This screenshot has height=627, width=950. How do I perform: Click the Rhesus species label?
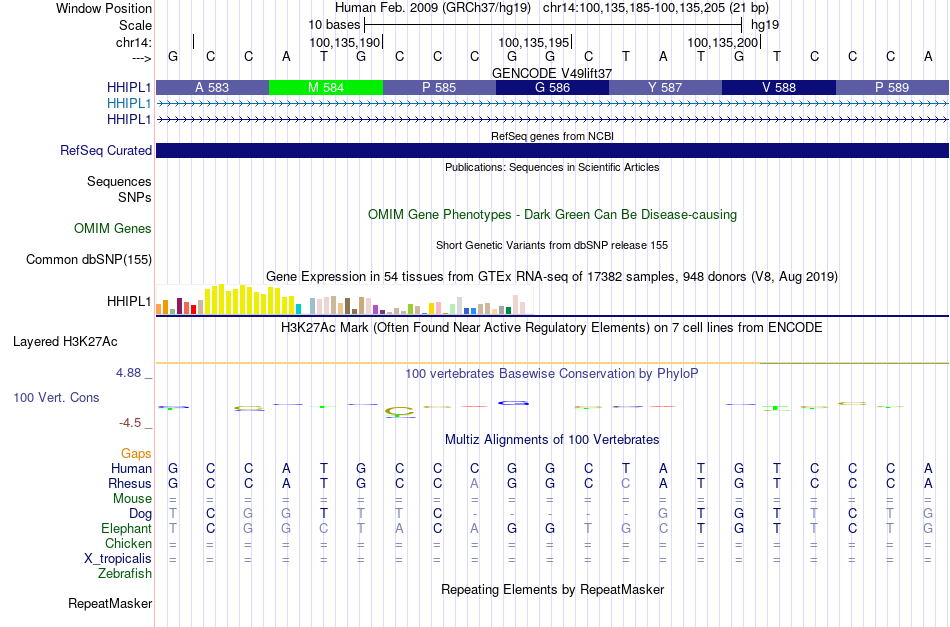130,484
